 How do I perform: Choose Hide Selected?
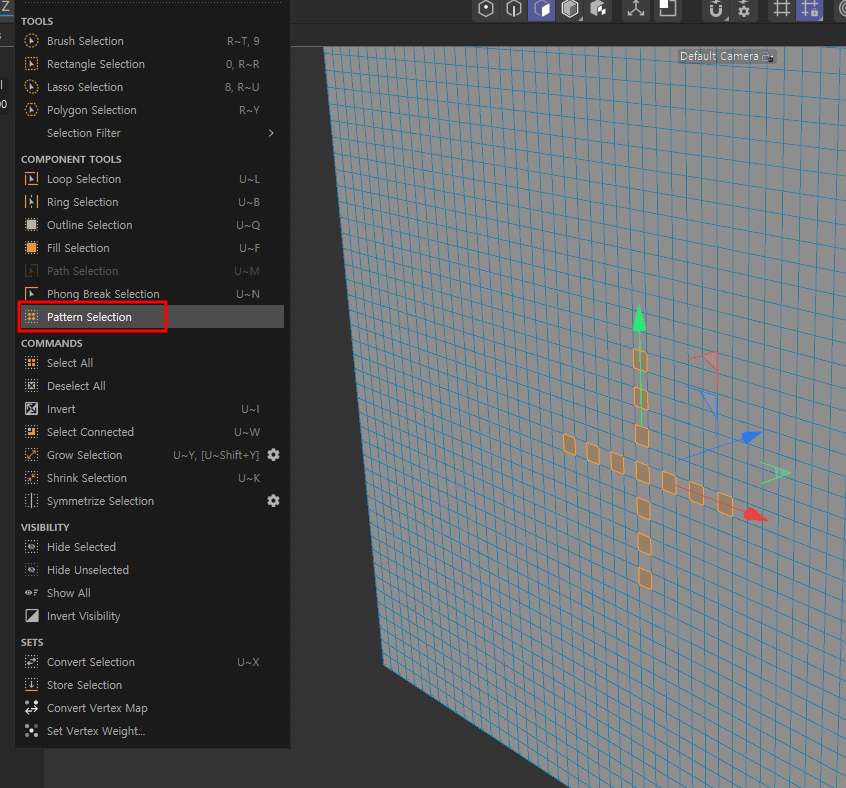[x=153, y=547]
